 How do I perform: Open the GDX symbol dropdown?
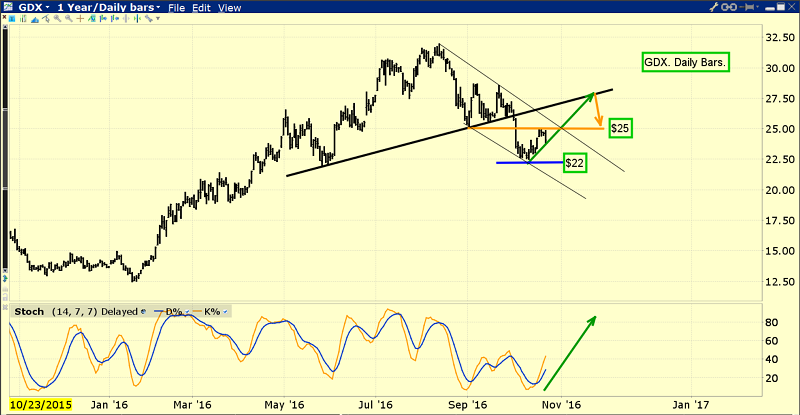point(34,7)
